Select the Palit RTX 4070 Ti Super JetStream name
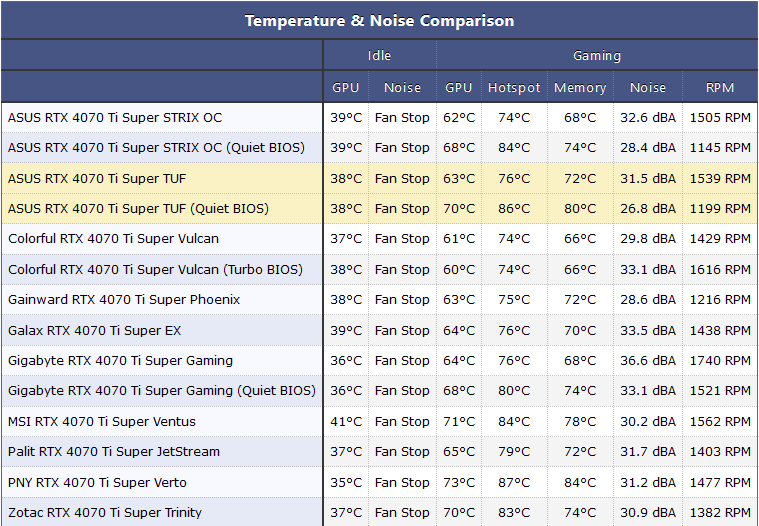The image size is (759, 526). coord(114,451)
